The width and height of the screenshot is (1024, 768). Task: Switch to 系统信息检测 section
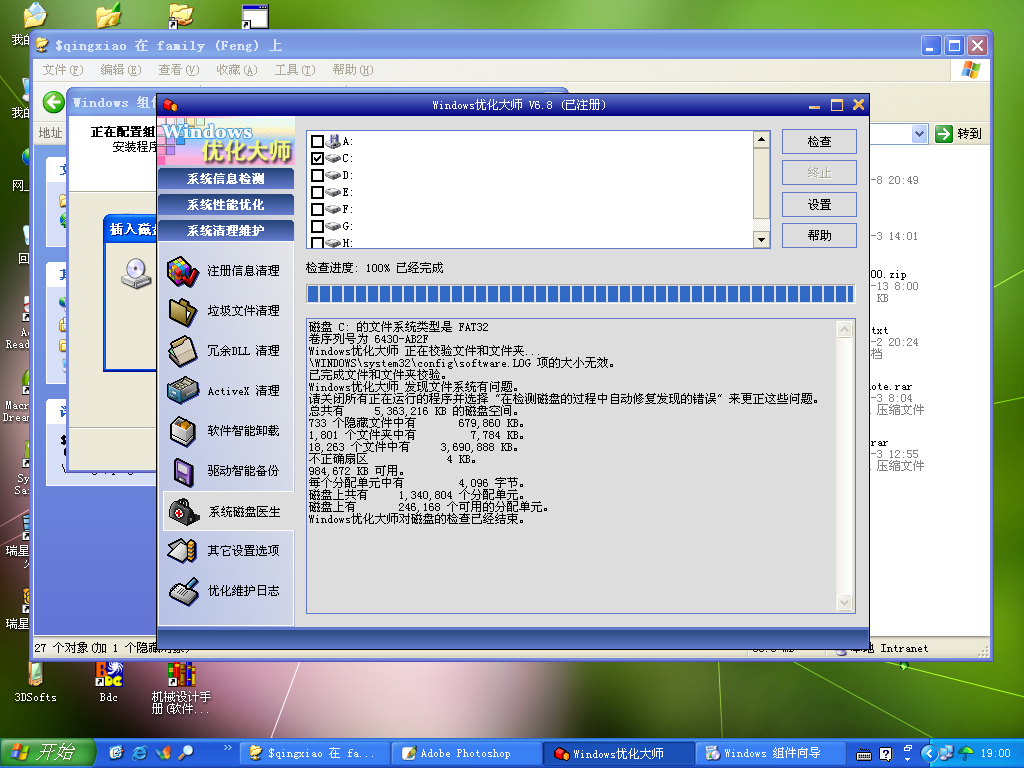(225, 178)
